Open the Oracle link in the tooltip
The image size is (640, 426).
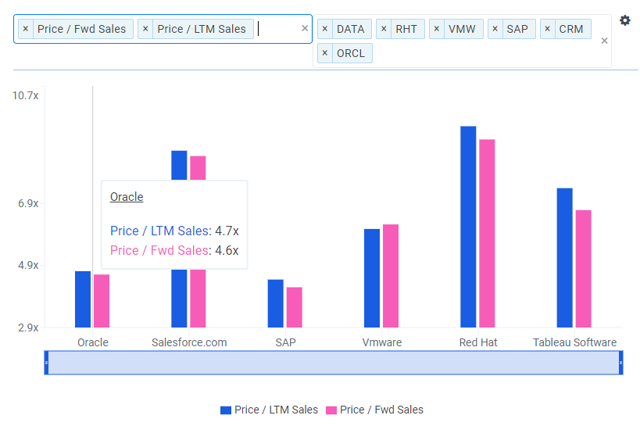click(127, 197)
